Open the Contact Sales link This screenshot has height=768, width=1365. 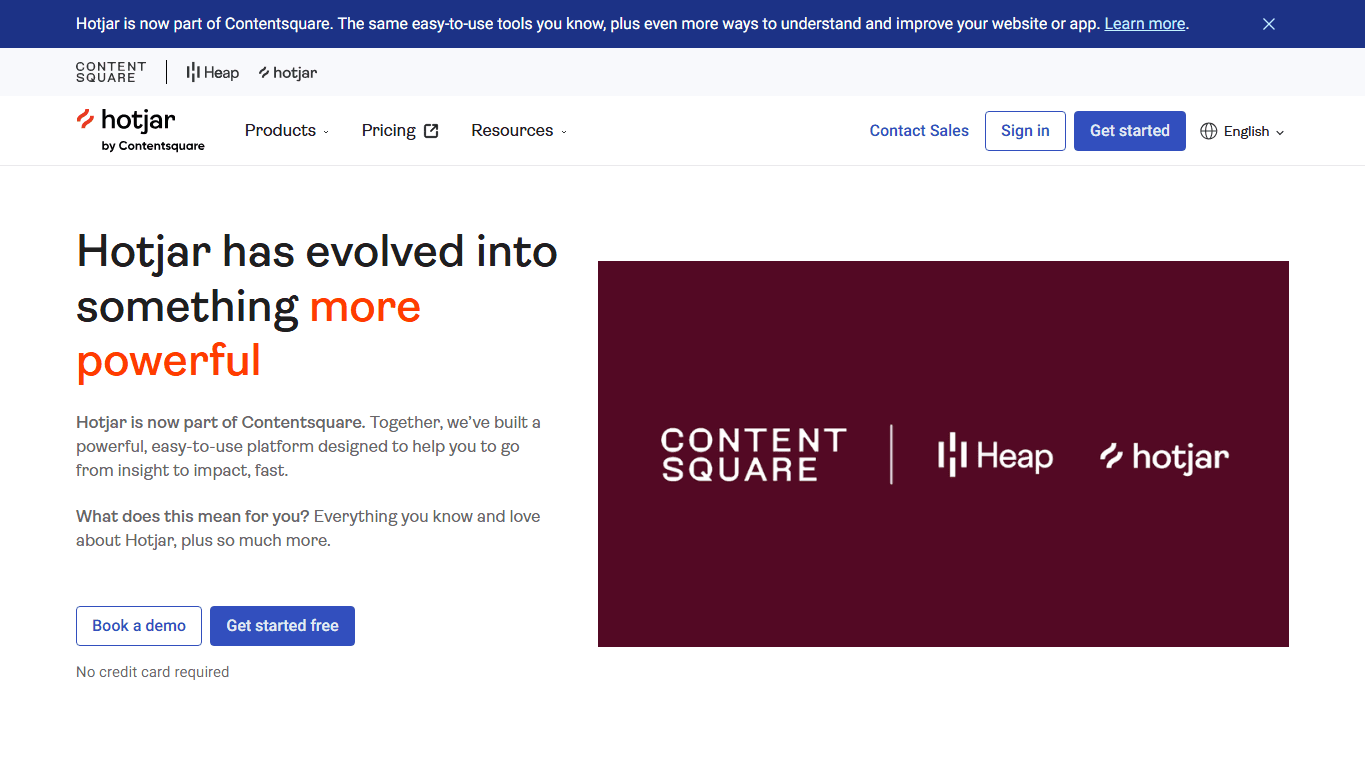(x=919, y=131)
